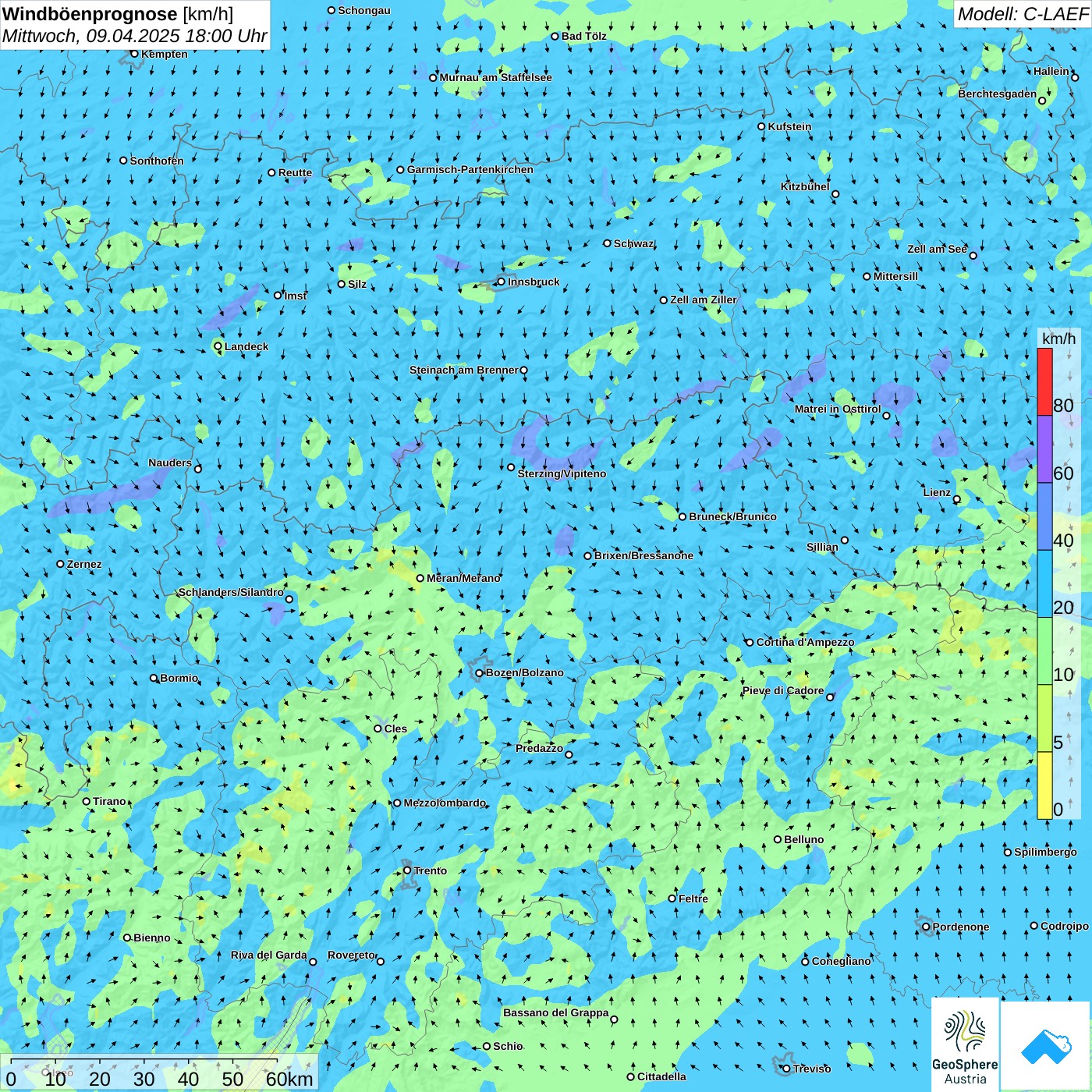Click the Kempten label

(165, 54)
